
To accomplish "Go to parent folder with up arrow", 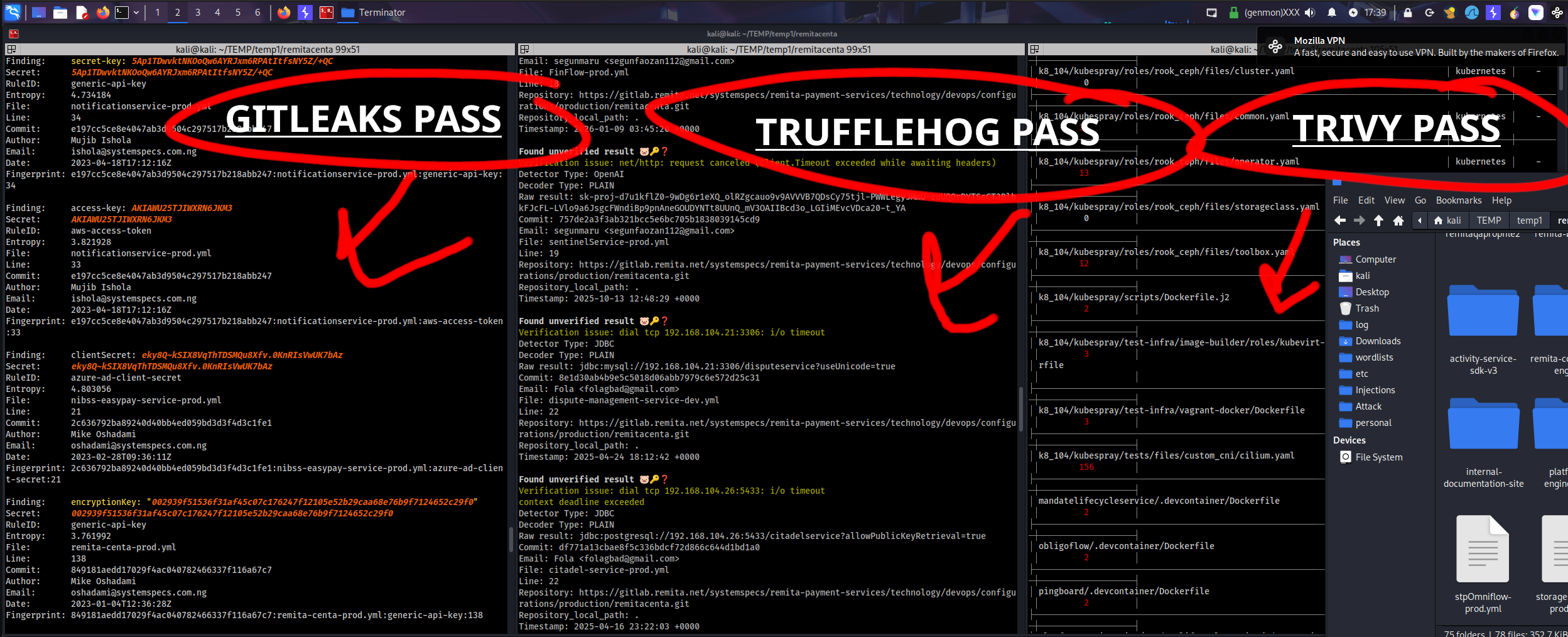I will click(x=1378, y=220).
